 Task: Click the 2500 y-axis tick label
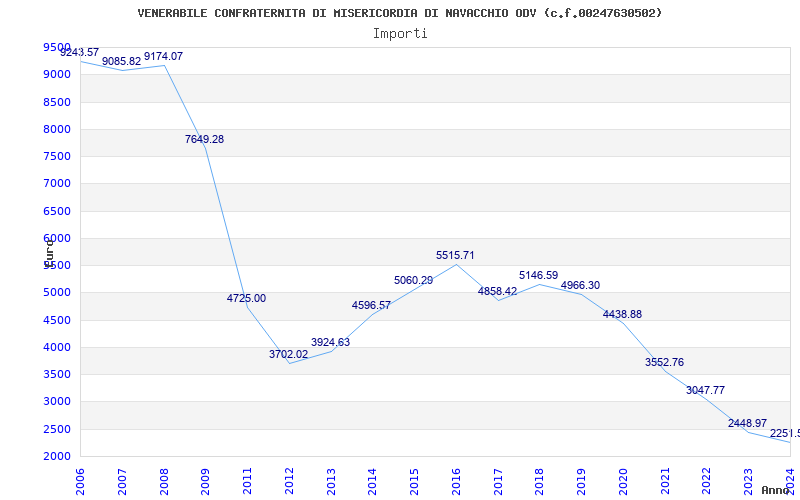pos(57,429)
